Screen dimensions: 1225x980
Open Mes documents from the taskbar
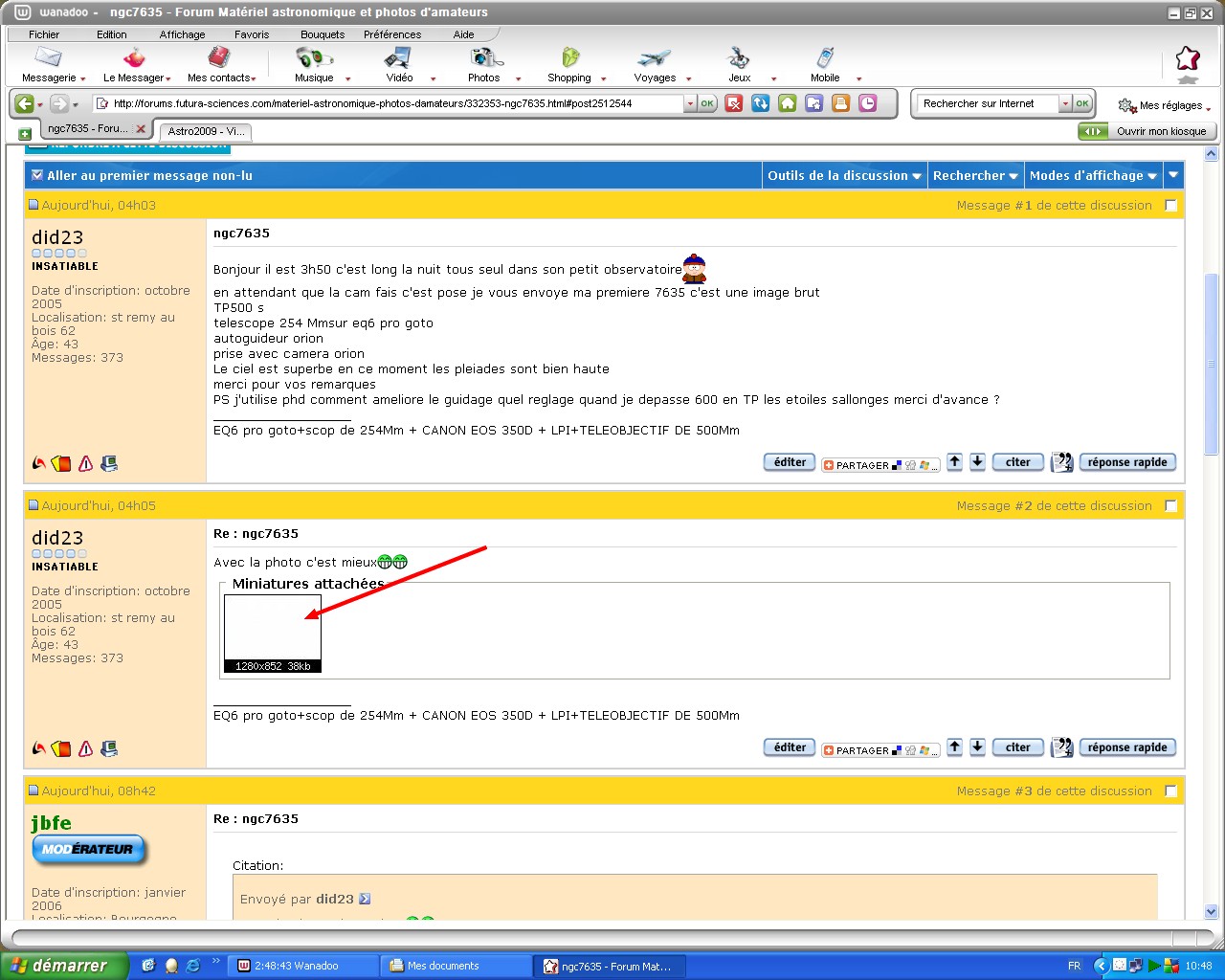pos(456,966)
